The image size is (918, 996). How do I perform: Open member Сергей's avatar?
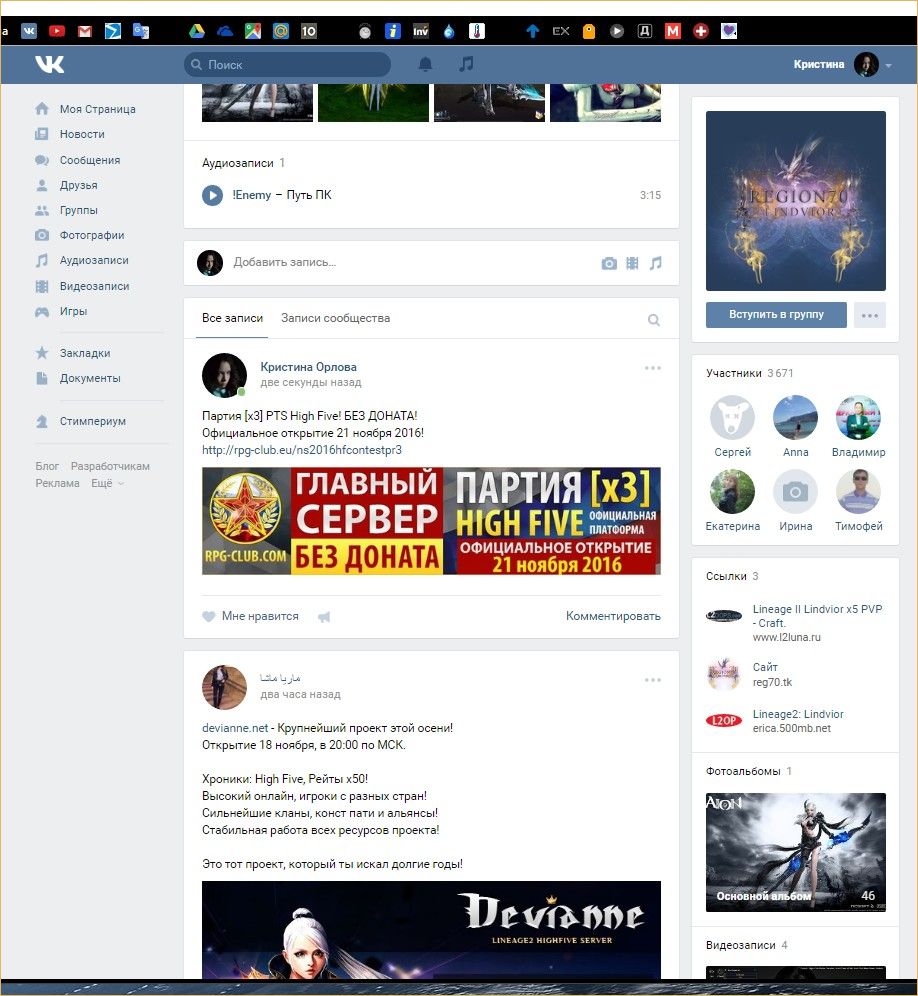(x=732, y=417)
